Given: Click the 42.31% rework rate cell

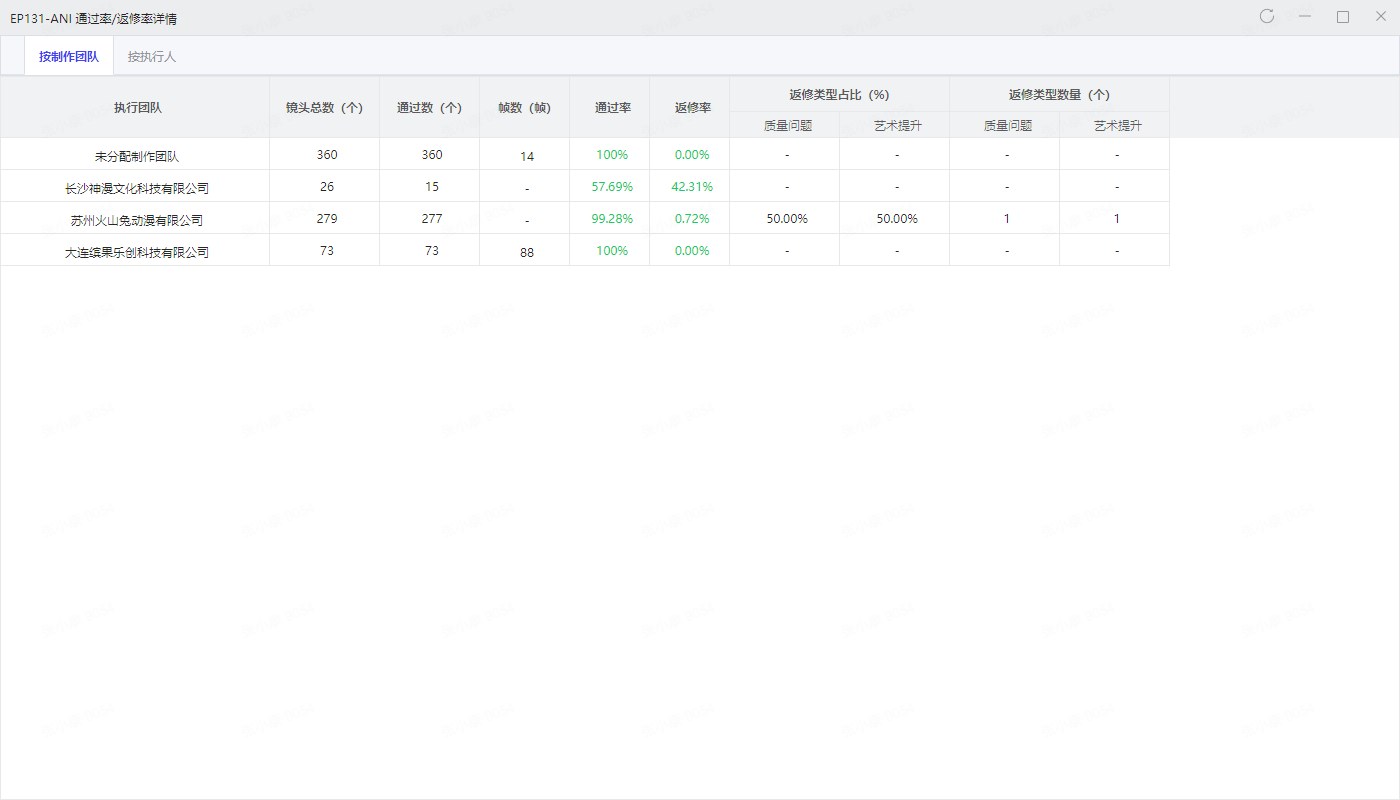Looking at the screenshot, I should [692, 187].
